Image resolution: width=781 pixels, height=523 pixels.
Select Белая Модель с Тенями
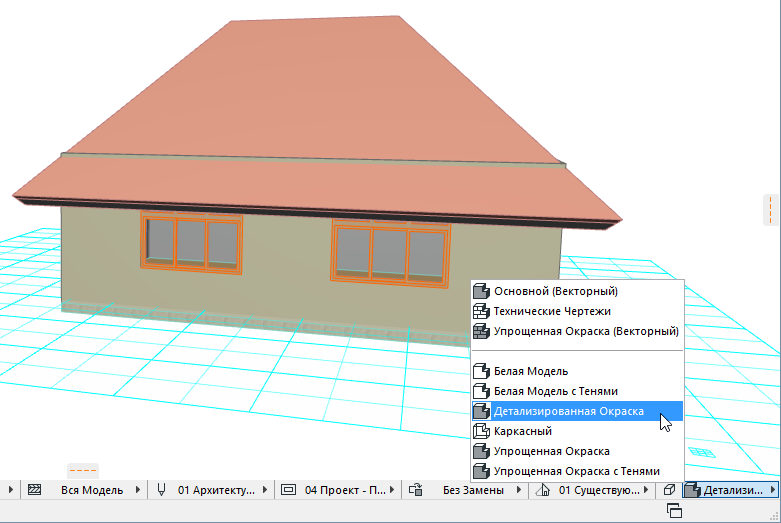[x=577, y=391]
